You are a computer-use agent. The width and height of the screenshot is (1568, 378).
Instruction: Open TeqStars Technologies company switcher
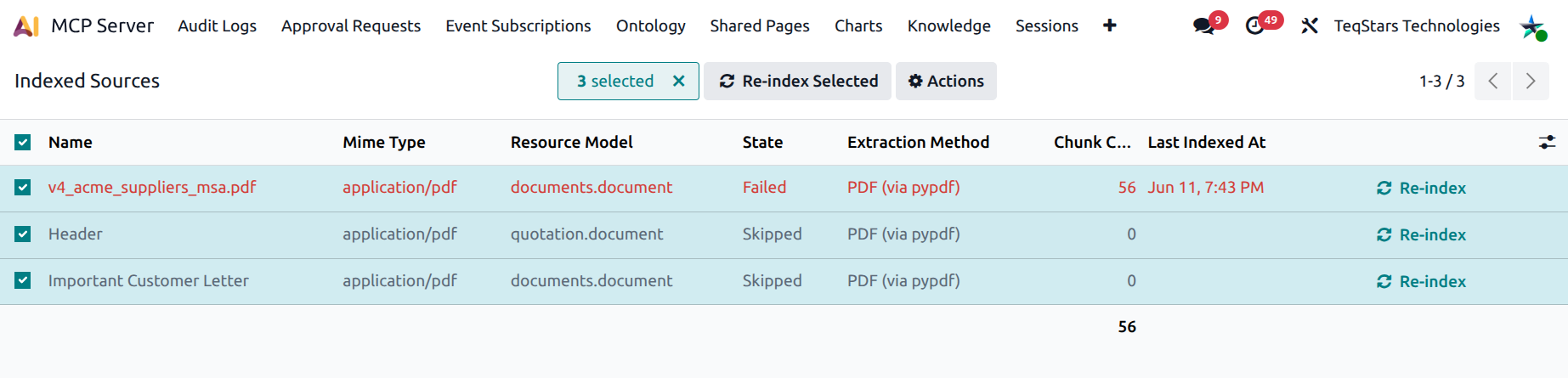pyautogui.click(x=1417, y=26)
